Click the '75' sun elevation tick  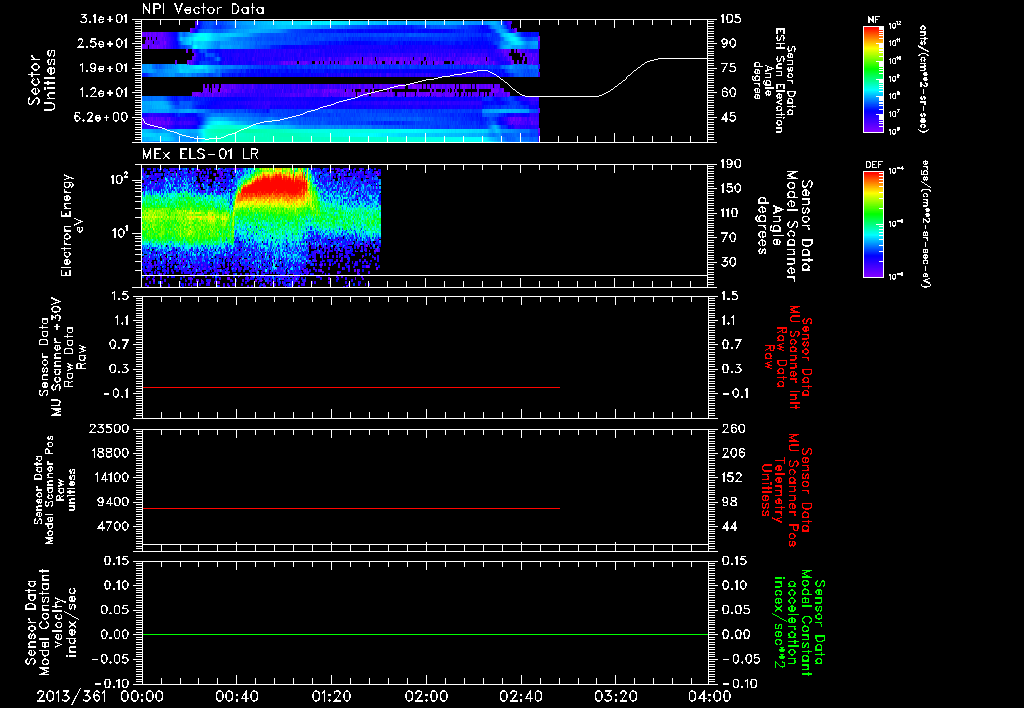(x=728, y=68)
